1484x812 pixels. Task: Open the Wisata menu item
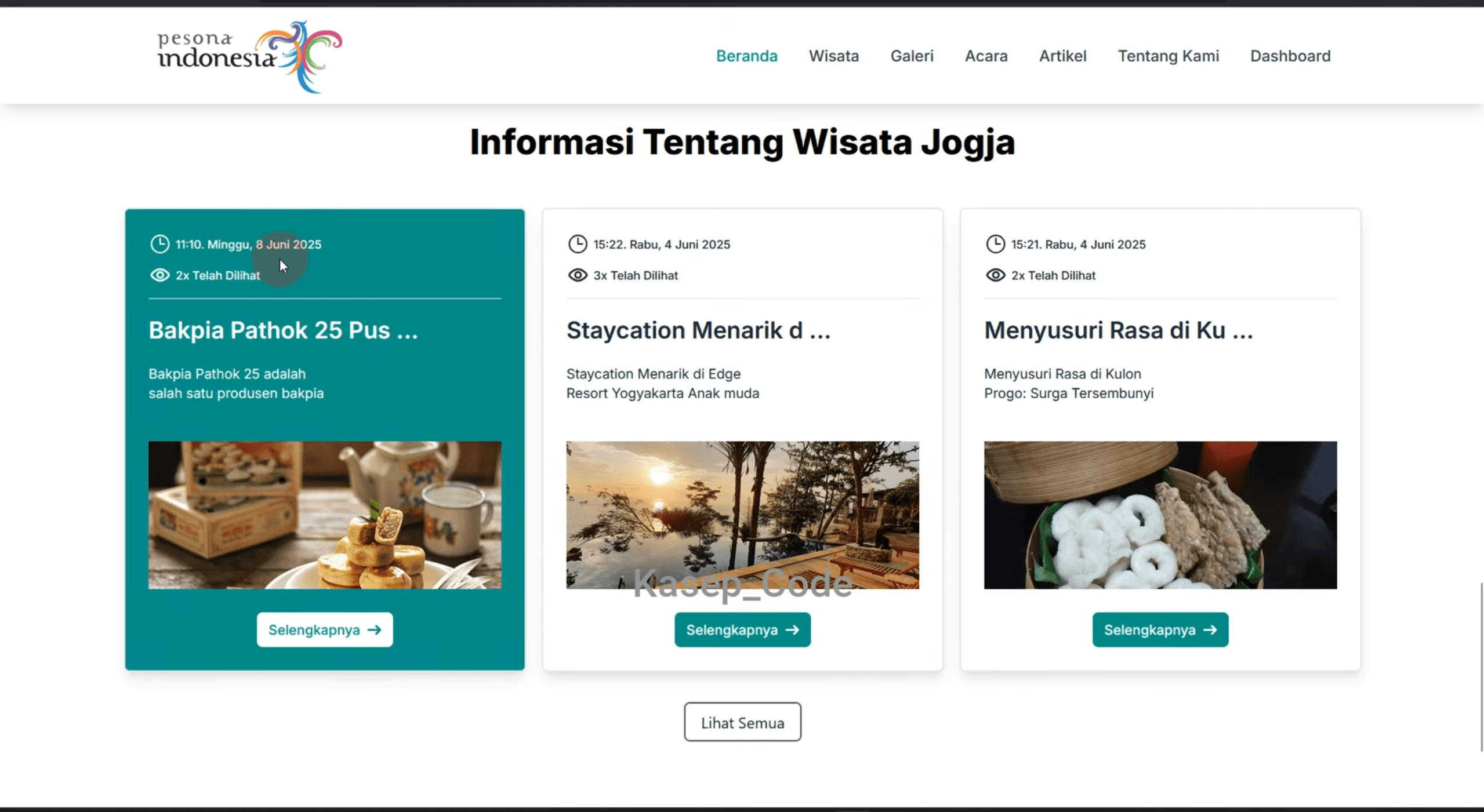point(833,56)
